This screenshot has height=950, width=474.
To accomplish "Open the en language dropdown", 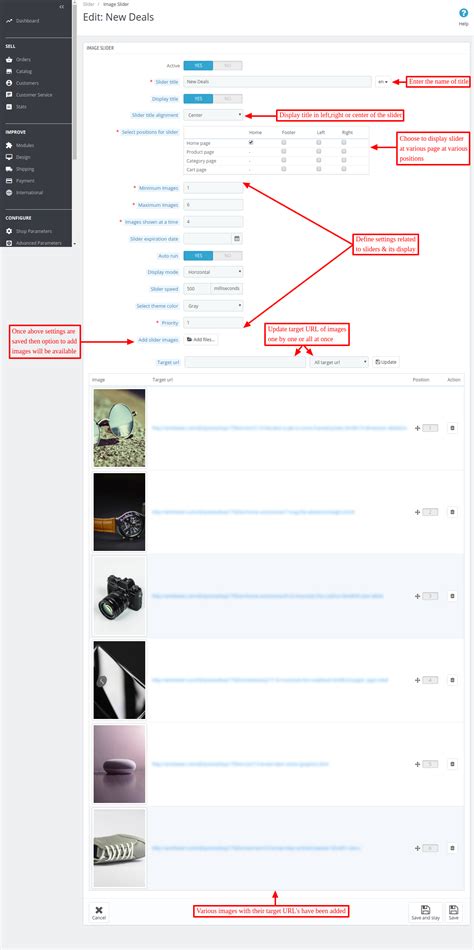I will tap(382, 81).
